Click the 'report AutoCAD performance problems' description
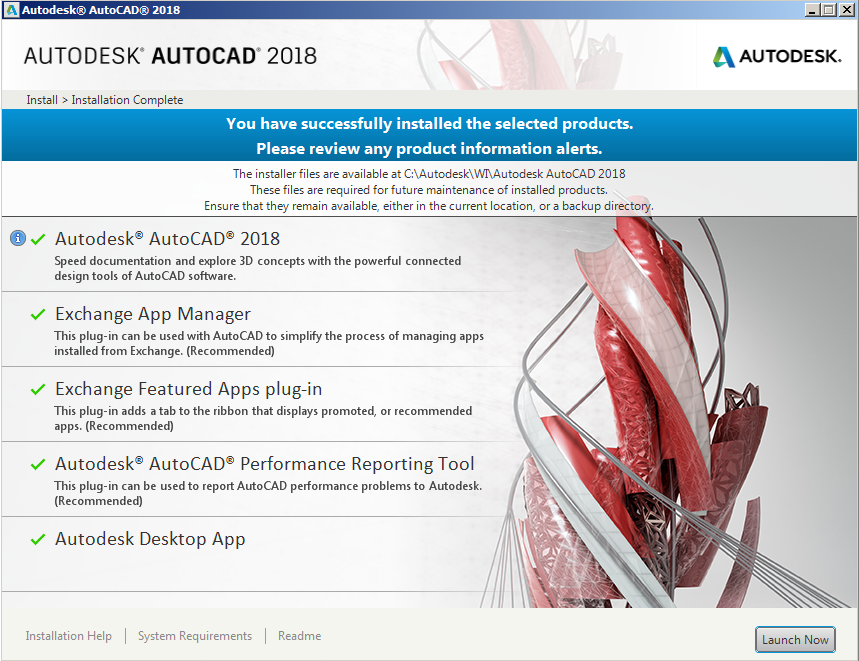The height and width of the screenshot is (661, 859). pos(268,493)
